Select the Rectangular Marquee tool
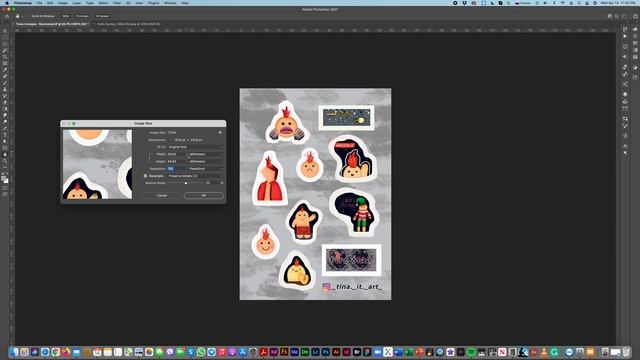The image size is (640, 360). pos(5,38)
